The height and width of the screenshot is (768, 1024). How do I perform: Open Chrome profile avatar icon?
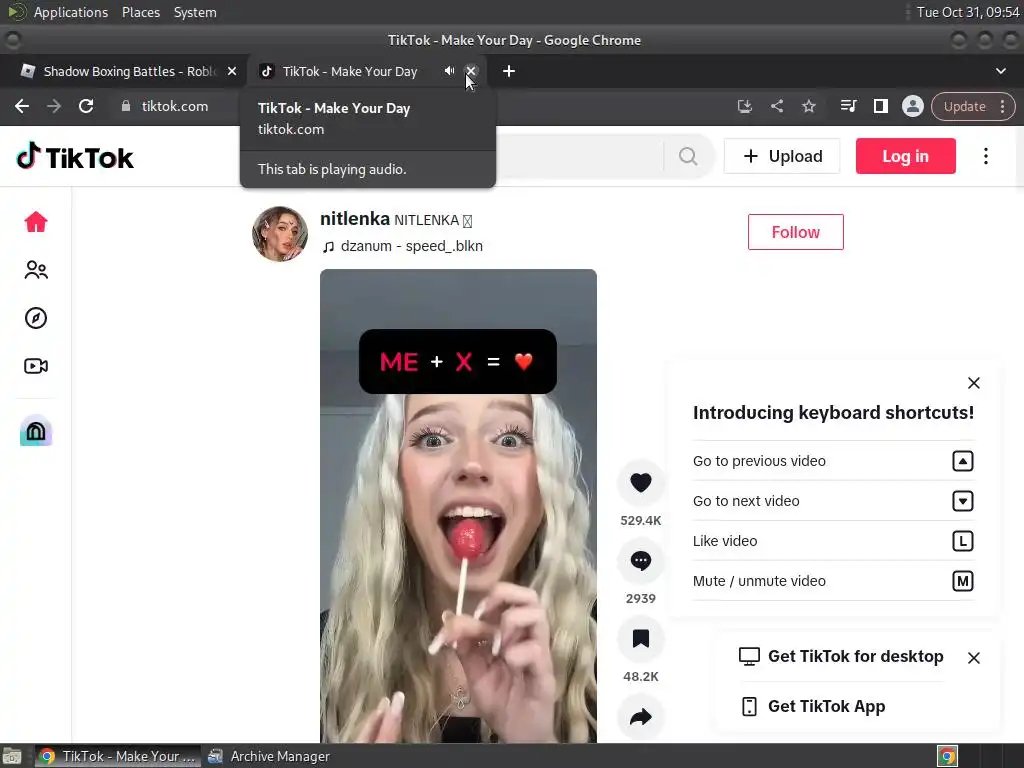click(912, 106)
